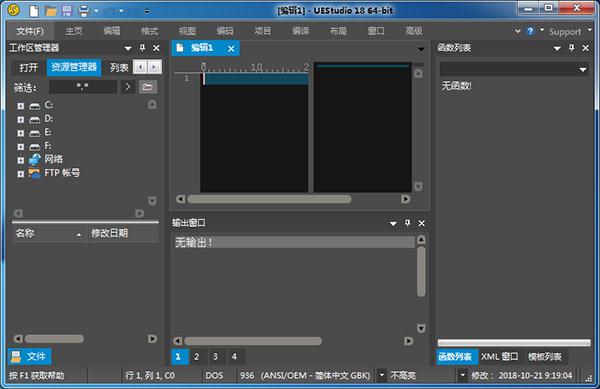Image resolution: width=600 pixels, height=389 pixels.
Task: Open the 视图 ribbon tab
Action: coord(187,31)
